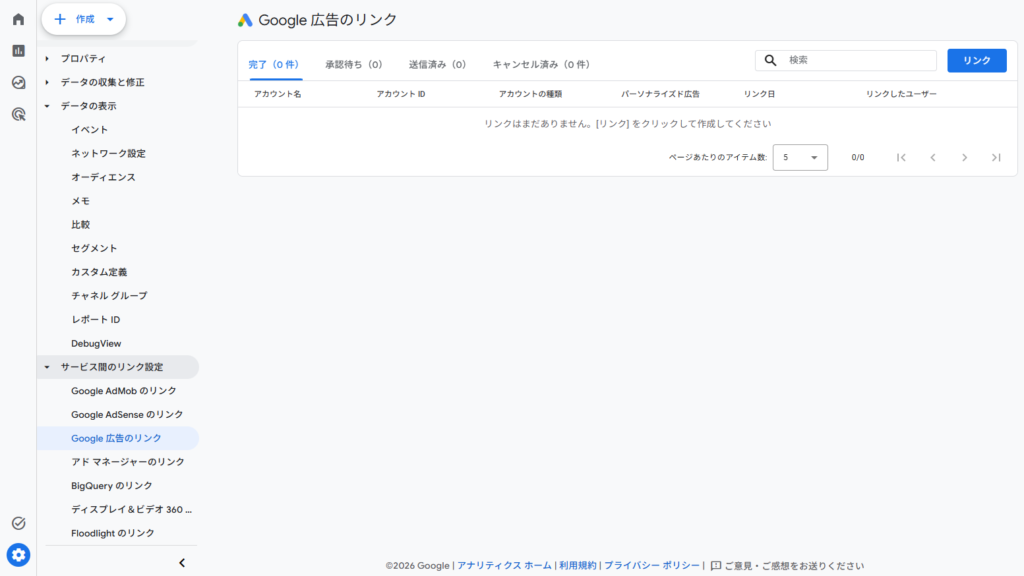This screenshot has height=576, width=1024.
Task: Select レポート ID in sidebar
Action: 95,319
